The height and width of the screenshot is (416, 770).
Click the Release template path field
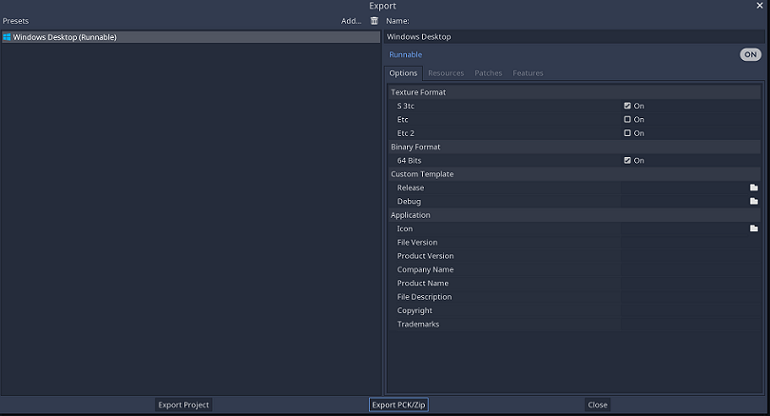point(684,188)
